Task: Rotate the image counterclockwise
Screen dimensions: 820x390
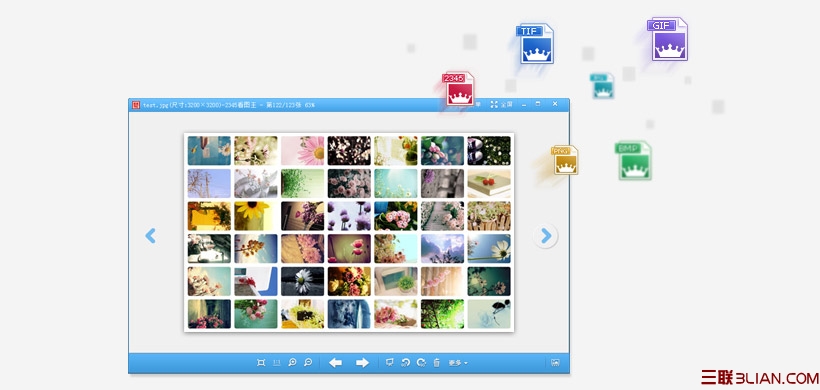Action: pyautogui.click(x=405, y=363)
